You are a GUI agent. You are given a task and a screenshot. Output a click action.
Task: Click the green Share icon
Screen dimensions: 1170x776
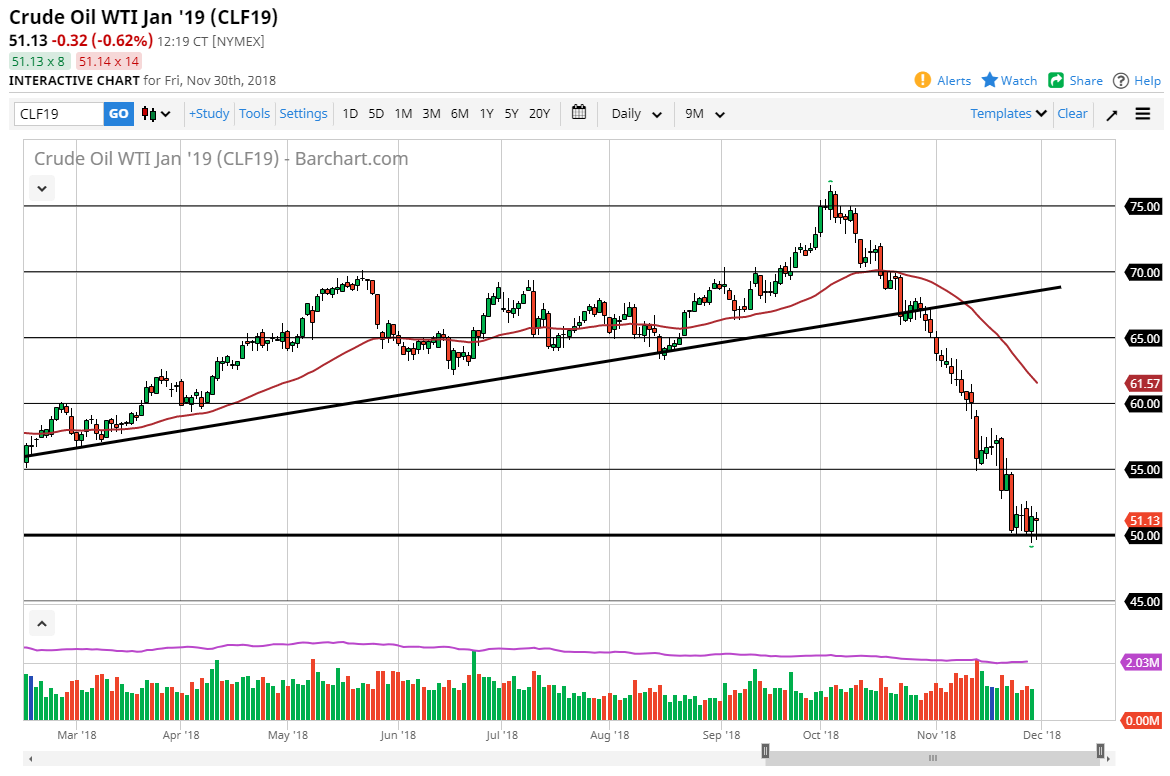1056,80
